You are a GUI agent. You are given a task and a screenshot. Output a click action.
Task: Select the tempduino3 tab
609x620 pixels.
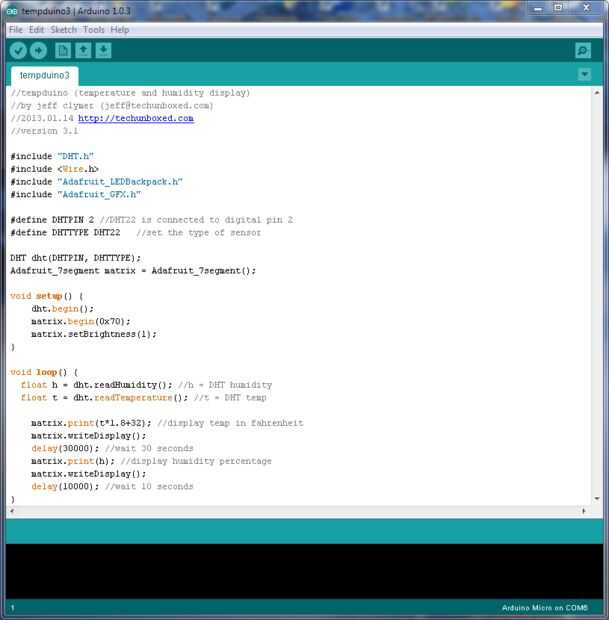tap(45, 75)
